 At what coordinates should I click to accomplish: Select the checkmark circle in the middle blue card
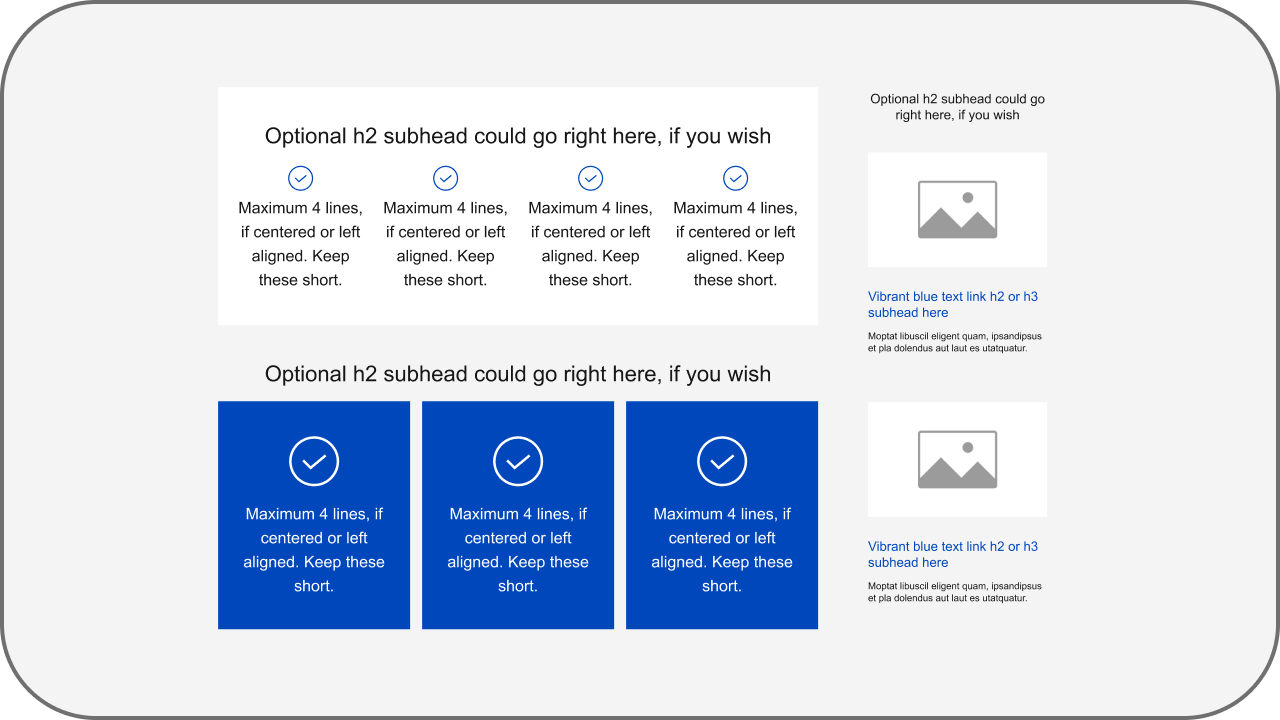(x=518, y=462)
